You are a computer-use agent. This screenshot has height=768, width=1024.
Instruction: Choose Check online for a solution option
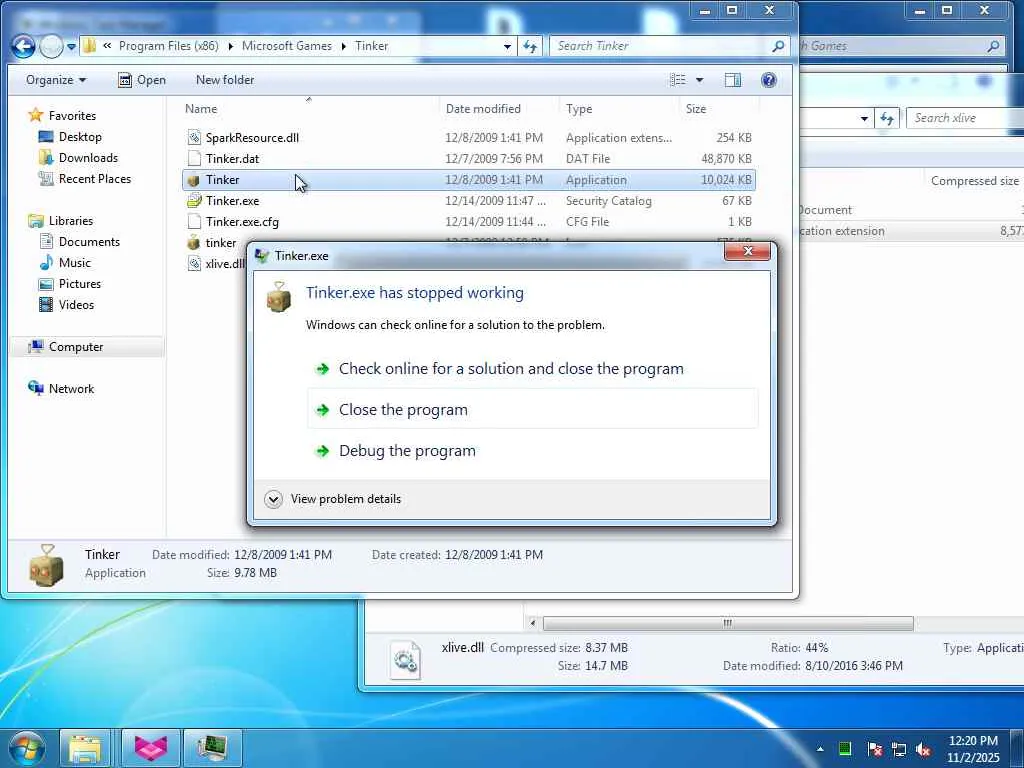[x=532, y=368]
